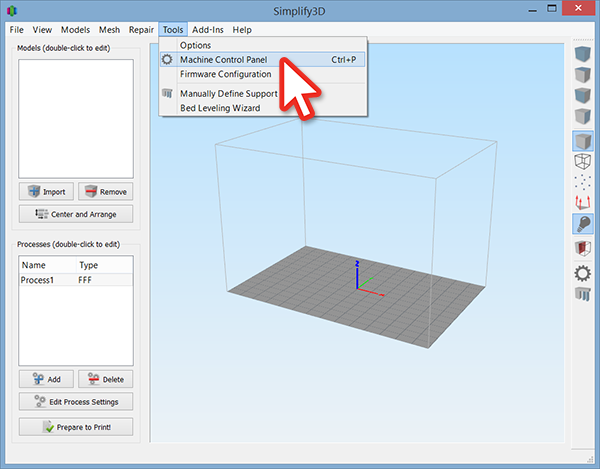Choose Options from the Tools menu
This screenshot has width=600, height=469.
263,45
